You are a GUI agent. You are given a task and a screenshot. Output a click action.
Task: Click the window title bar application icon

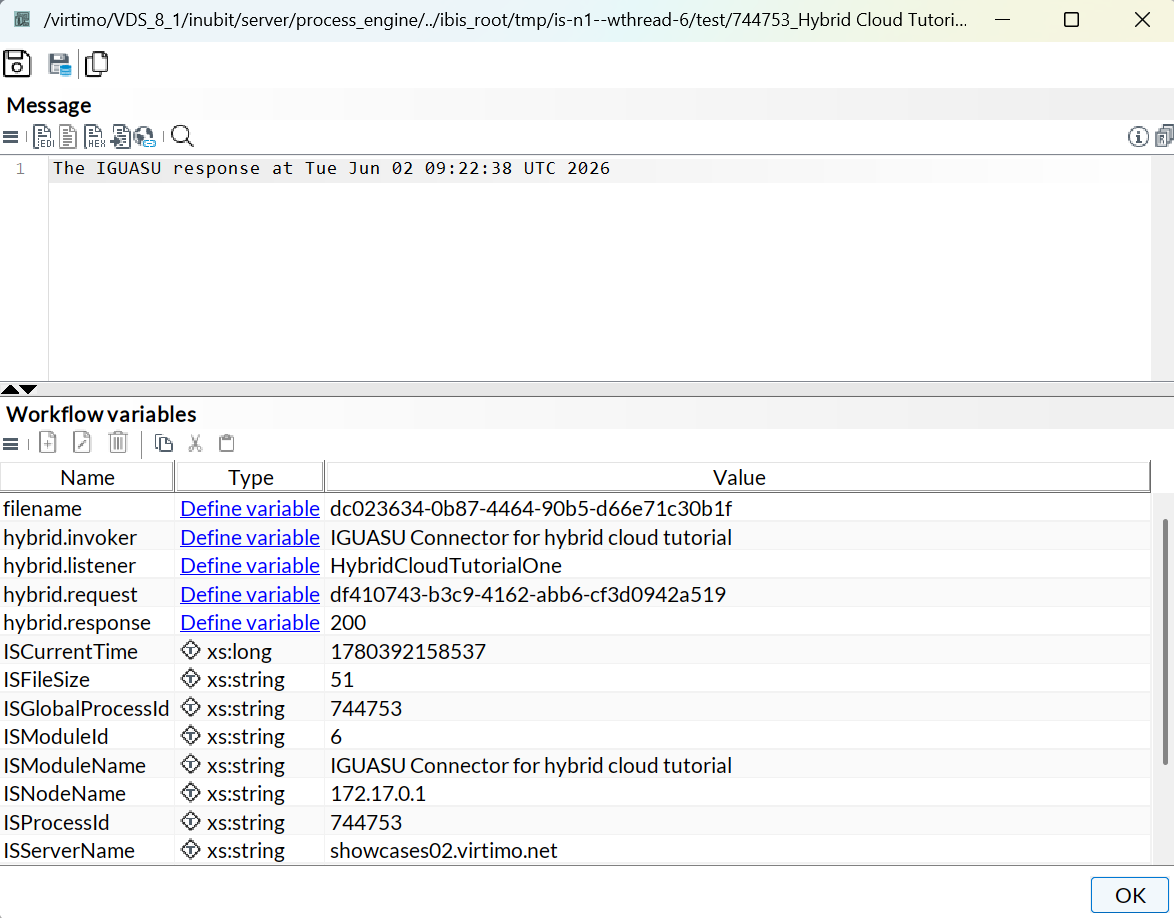22,19
